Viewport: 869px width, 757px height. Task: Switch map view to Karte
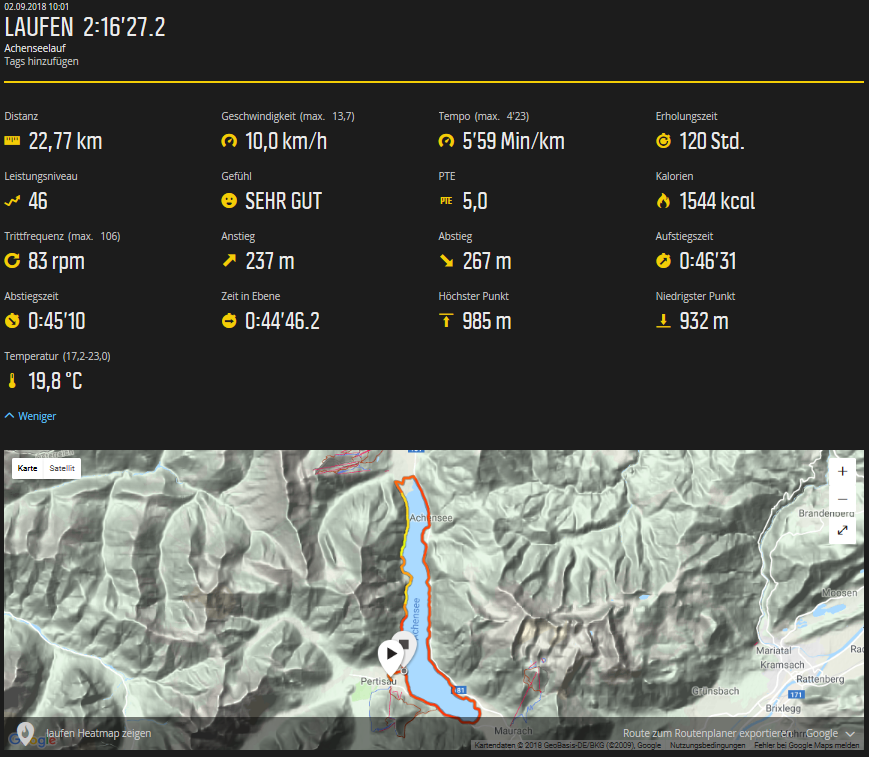click(27, 468)
